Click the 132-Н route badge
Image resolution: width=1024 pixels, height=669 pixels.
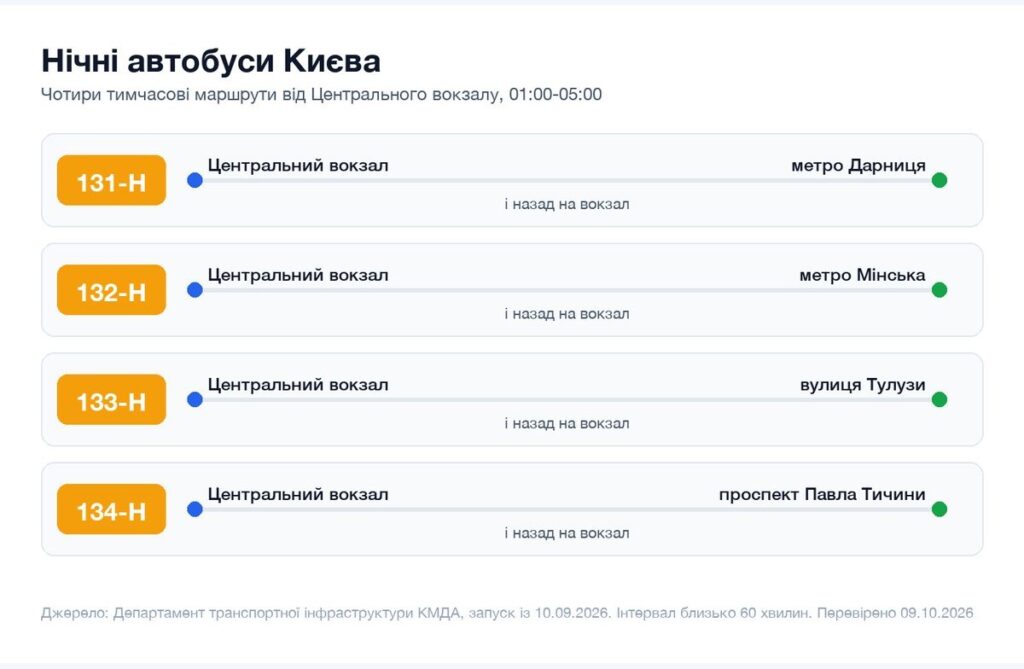(x=112, y=290)
